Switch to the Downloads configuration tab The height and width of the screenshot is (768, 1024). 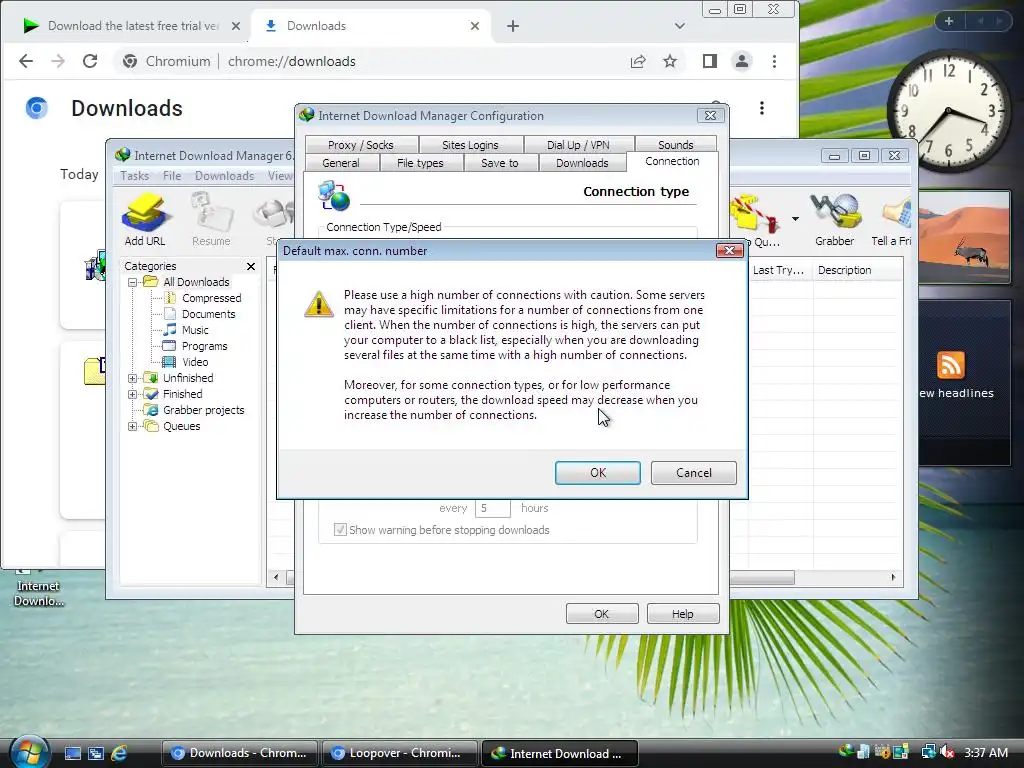[582, 163]
